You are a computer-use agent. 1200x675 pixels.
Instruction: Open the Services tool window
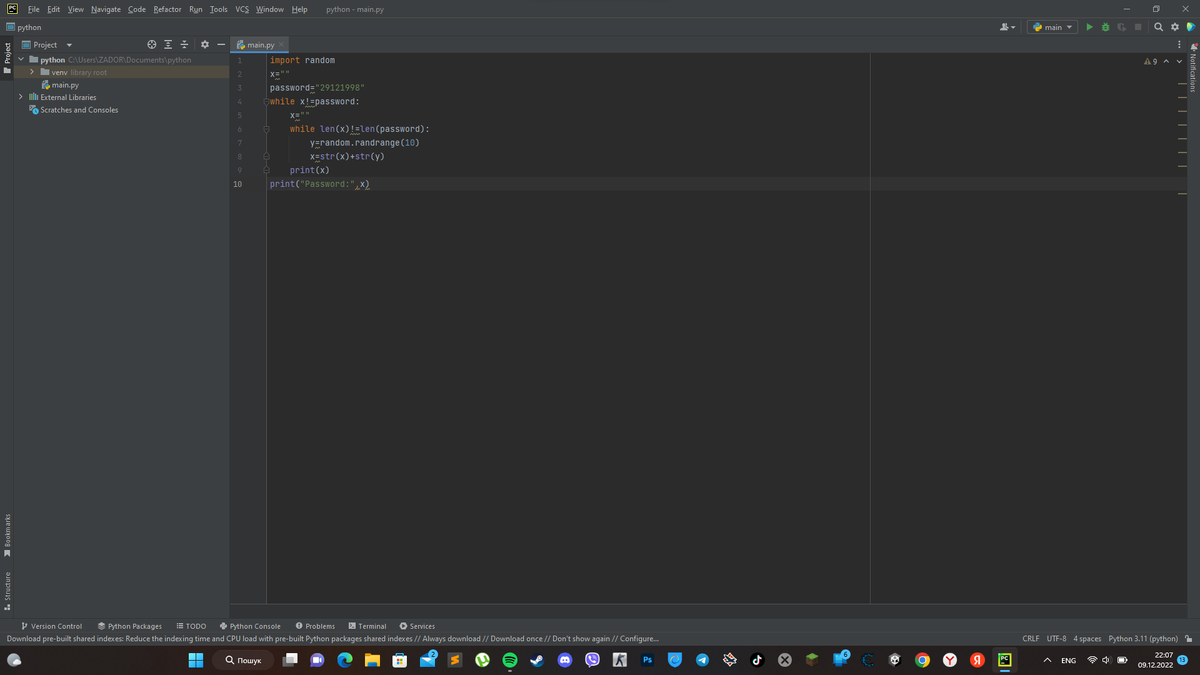coord(417,626)
